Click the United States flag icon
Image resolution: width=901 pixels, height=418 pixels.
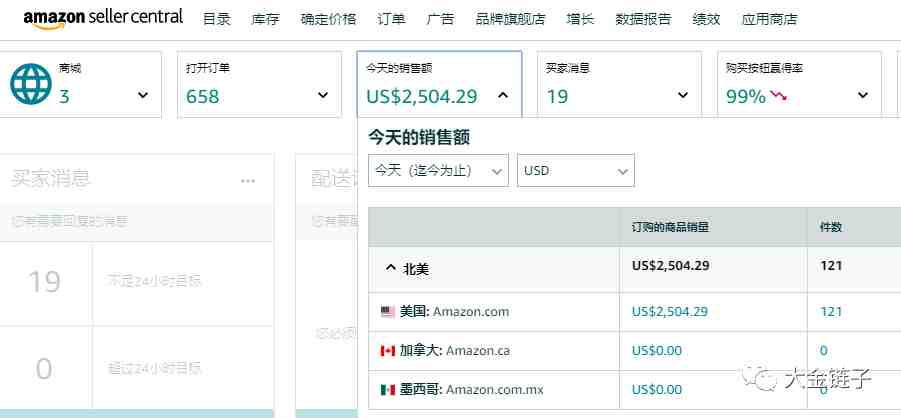(388, 312)
